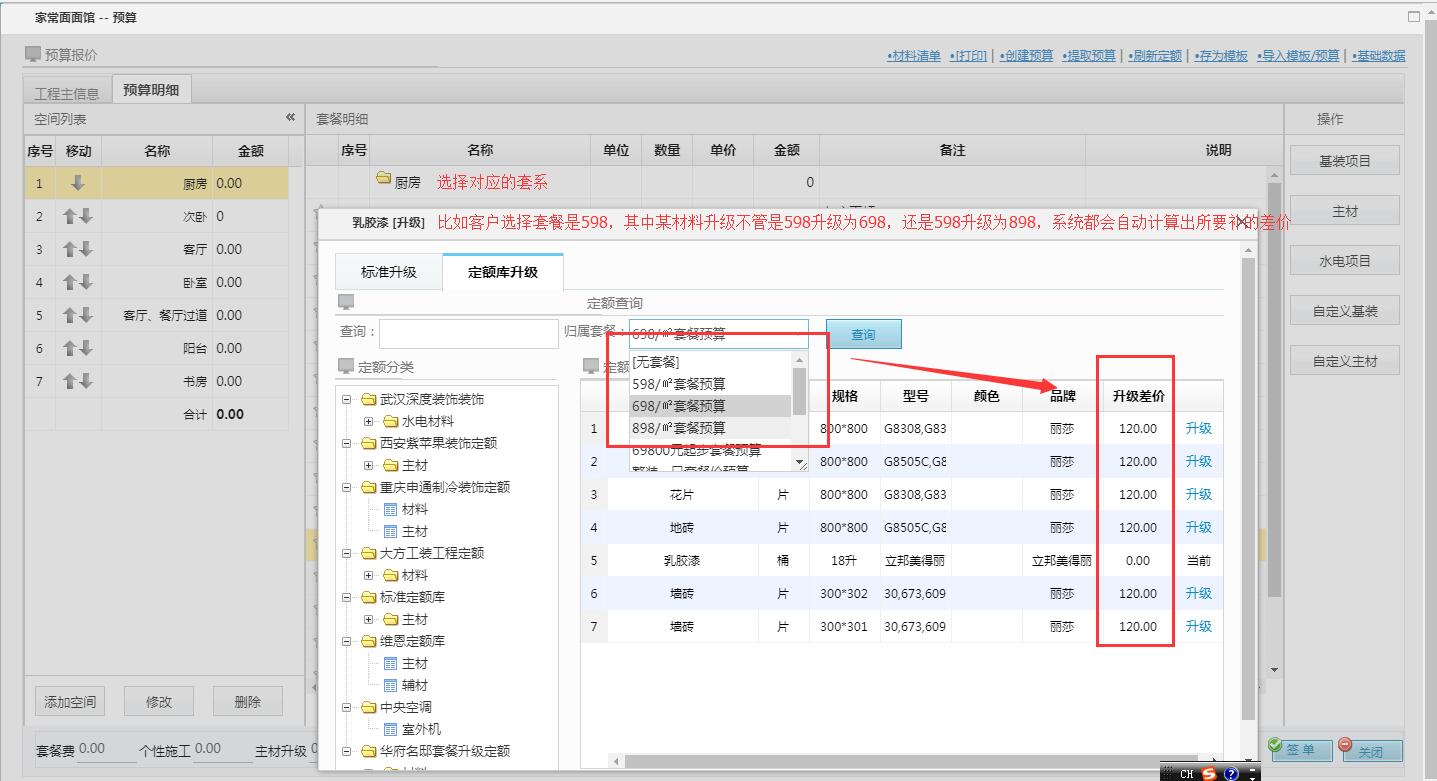This screenshot has width=1437, height=781.
Task: Click the blue 查询 search button
Action: click(863, 335)
